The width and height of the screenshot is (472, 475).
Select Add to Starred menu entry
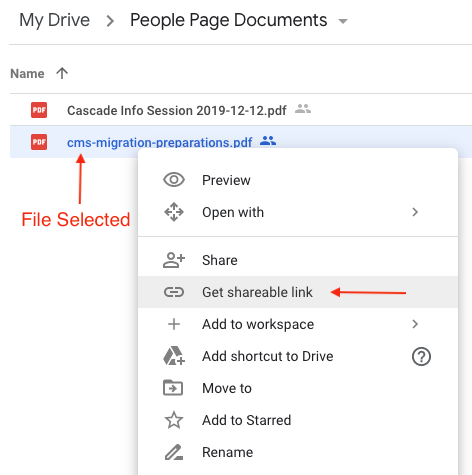coord(298,420)
